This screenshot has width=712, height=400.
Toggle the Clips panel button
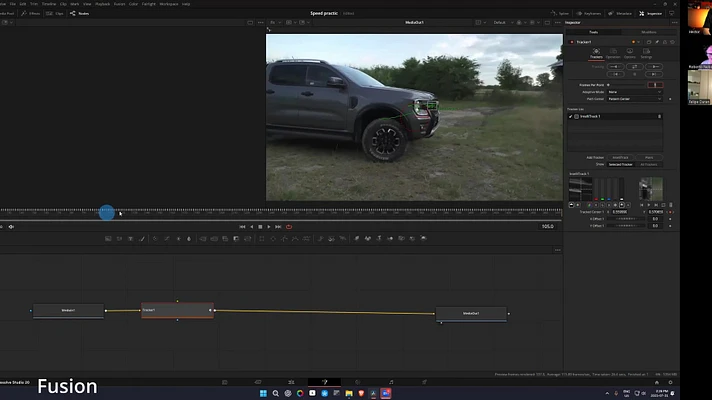55,13
